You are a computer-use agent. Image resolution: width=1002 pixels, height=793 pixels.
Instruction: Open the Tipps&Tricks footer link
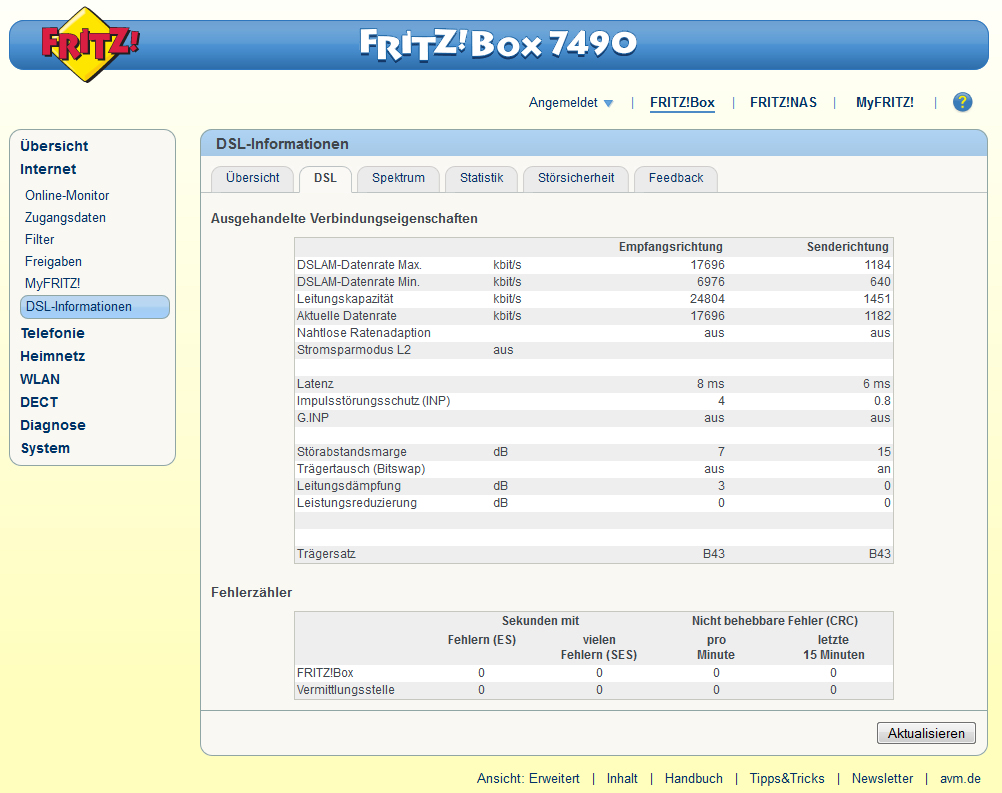tap(787, 778)
